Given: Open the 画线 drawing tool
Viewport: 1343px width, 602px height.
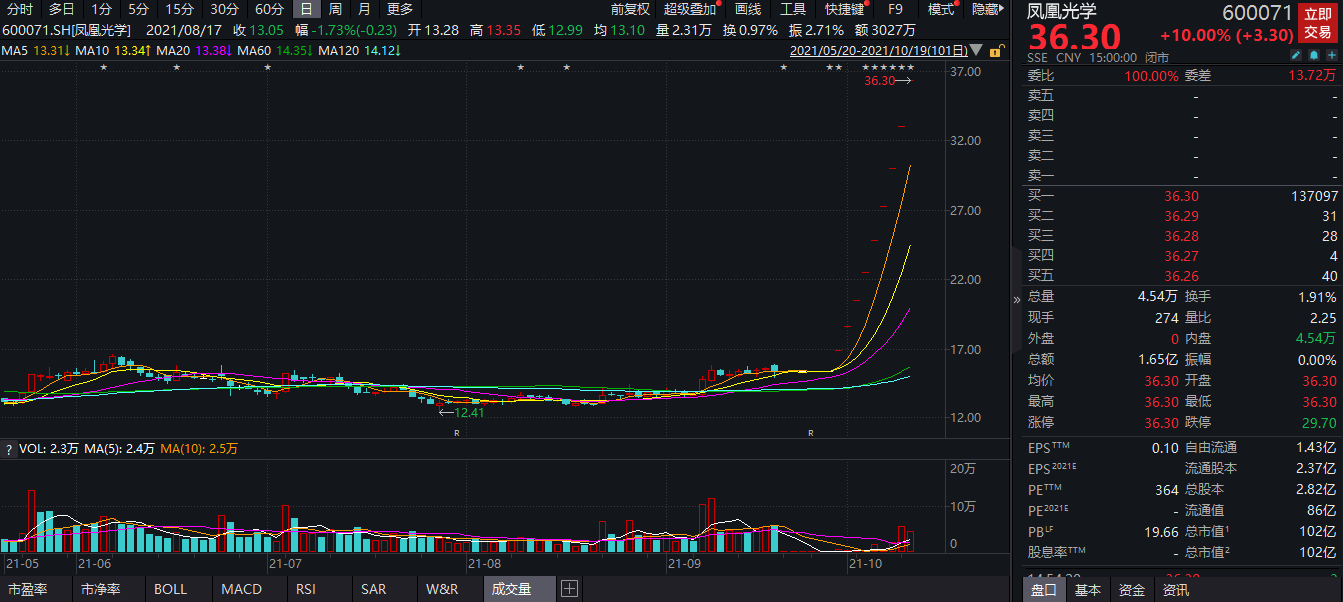Looking at the screenshot, I should click(x=748, y=9).
